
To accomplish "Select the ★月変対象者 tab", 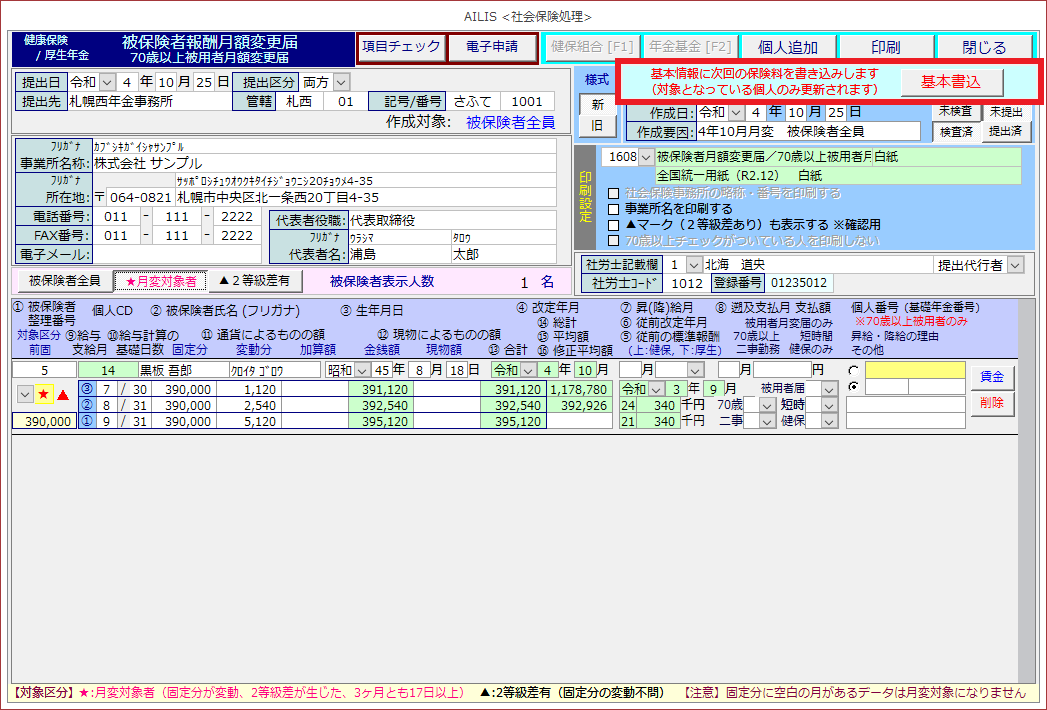I will [160, 281].
